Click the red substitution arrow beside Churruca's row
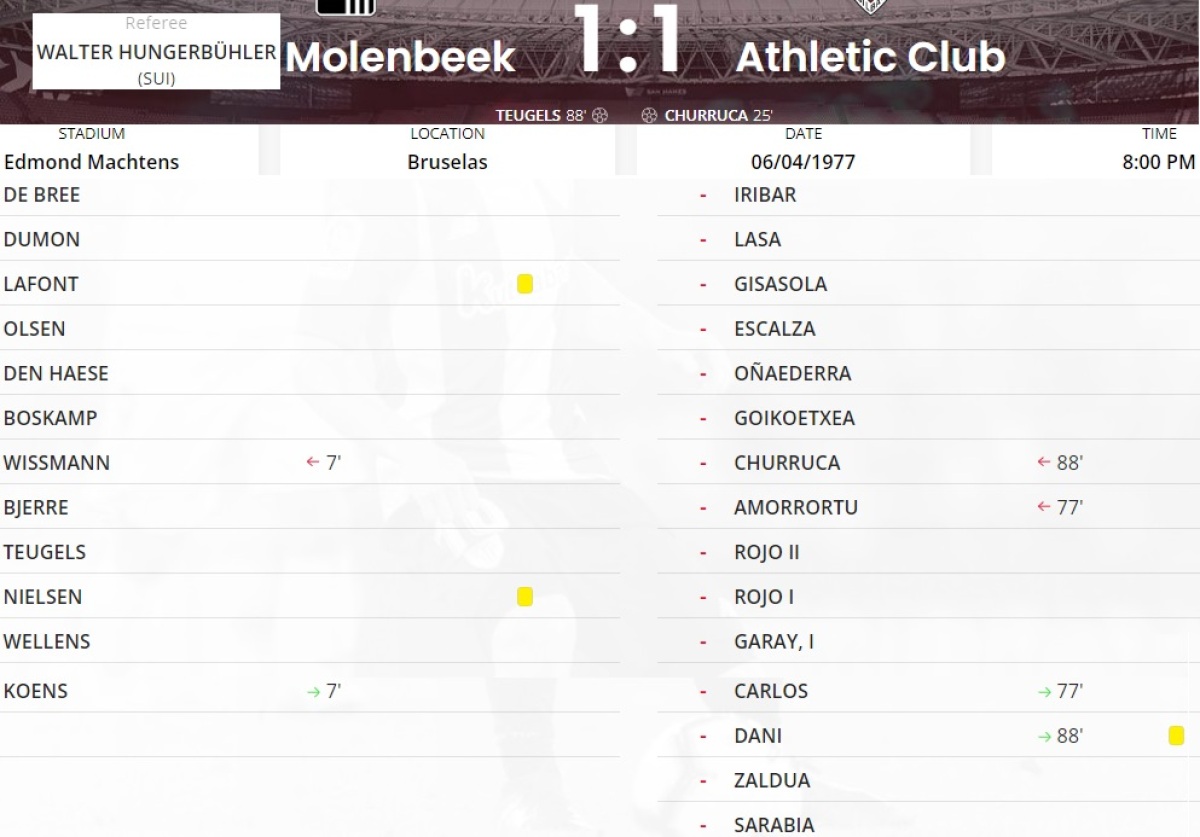The height and width of the screenshot is (837, 1200). point(1044,463)
